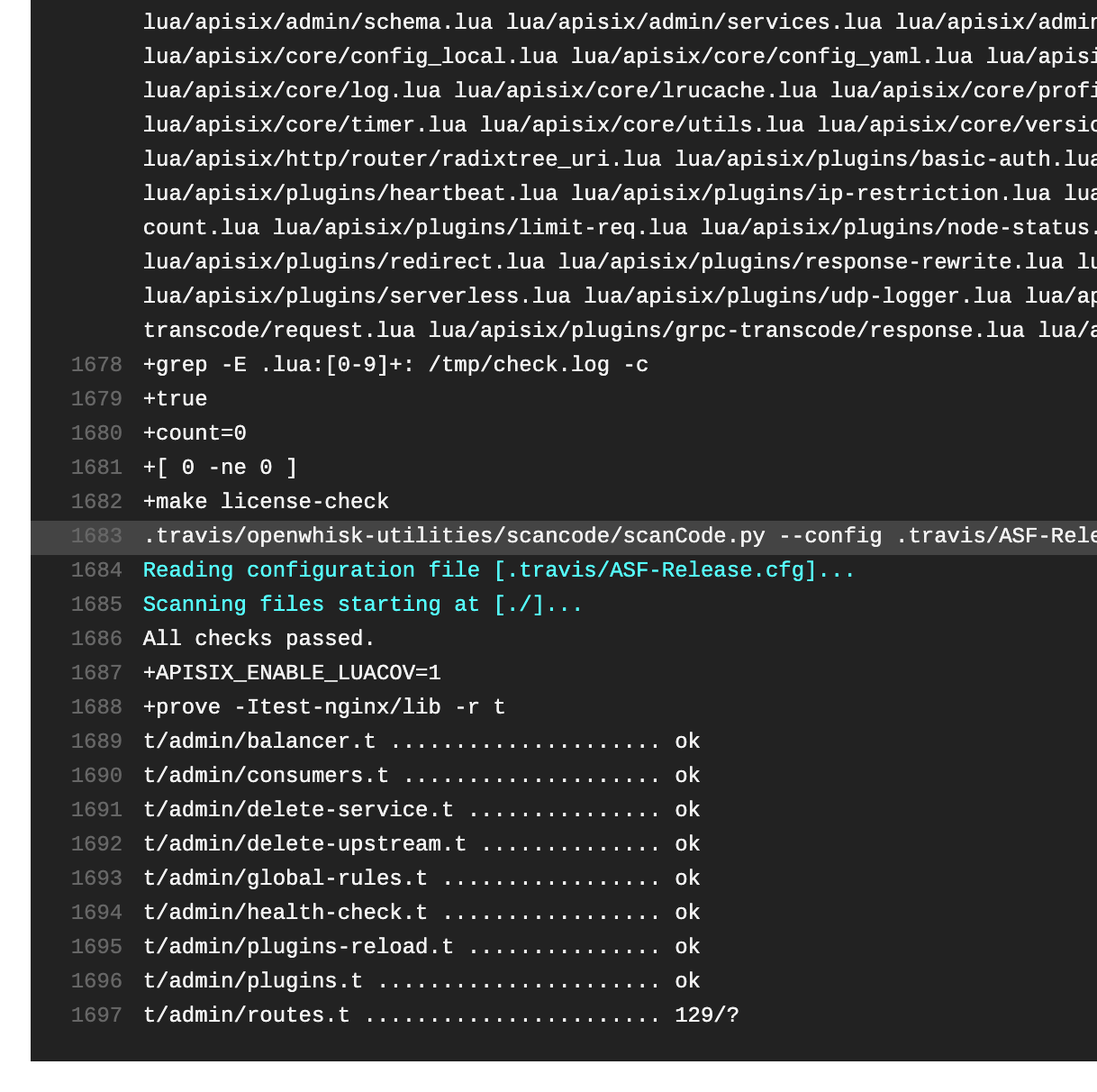Select t/admin/consumers.t result line
The image size is (1097, 1092).
click(422, 776)
